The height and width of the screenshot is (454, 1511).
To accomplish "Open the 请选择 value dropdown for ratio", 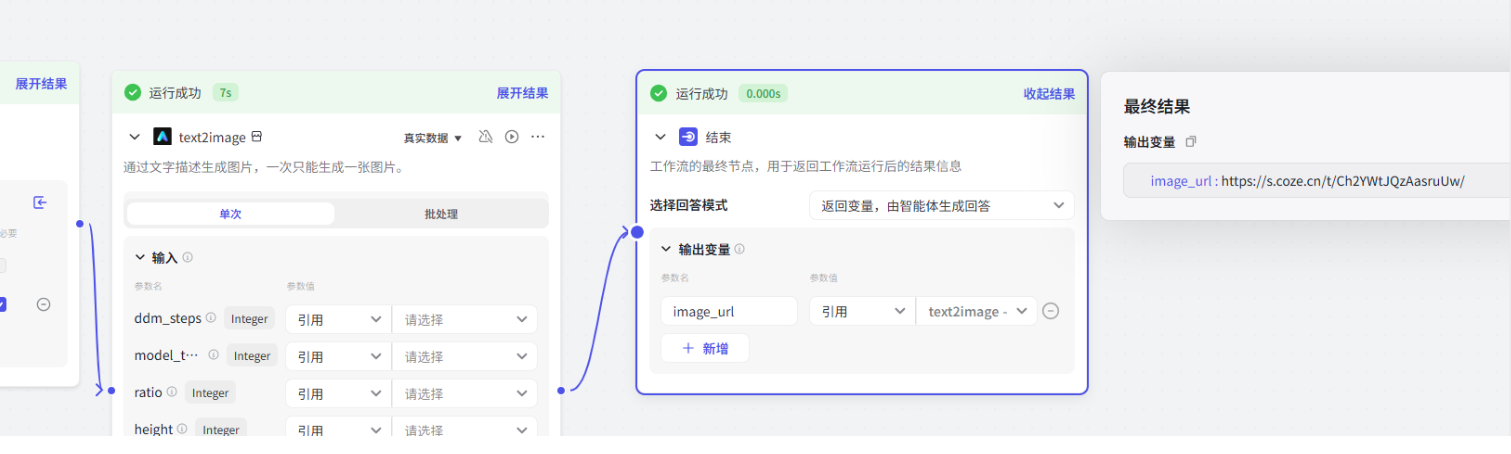I will tap(465, 393).
